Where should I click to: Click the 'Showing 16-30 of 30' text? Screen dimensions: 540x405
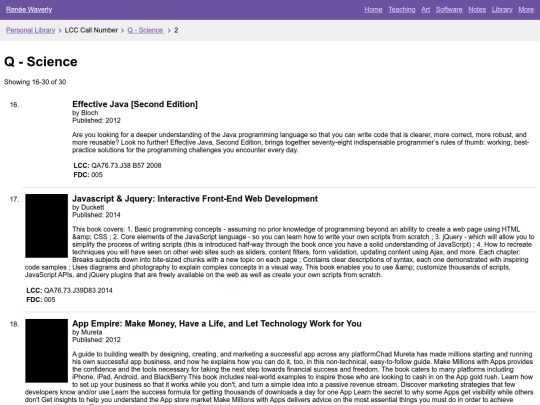[35, 82]
